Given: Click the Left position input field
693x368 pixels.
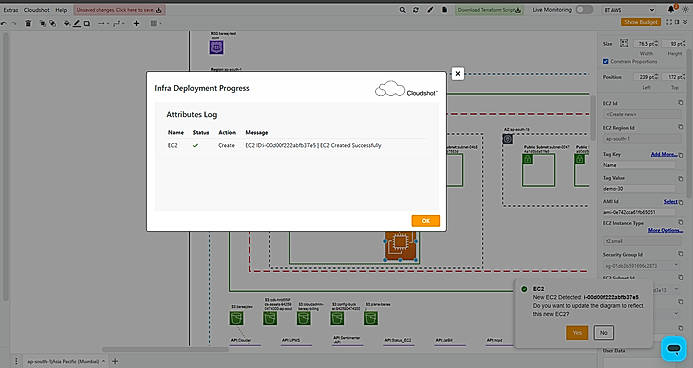Looking at the screenshot, I should pos(646,77).
